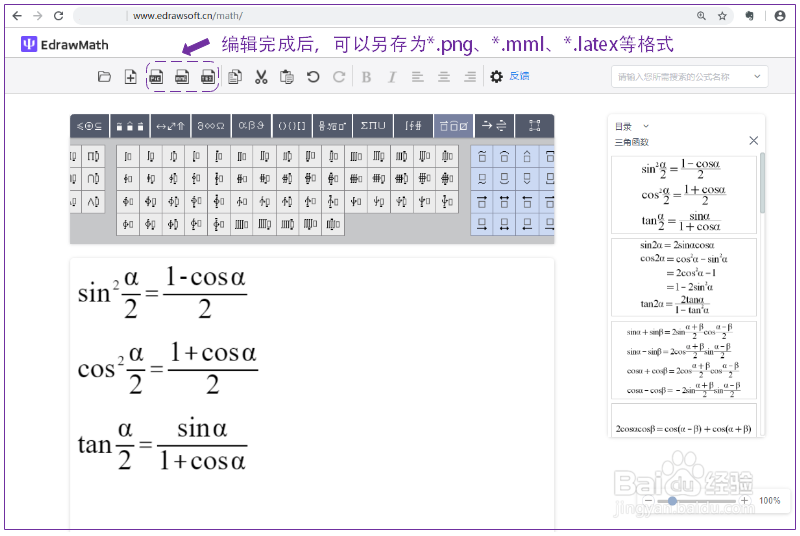This screenshot has height=536, width=800.
Task: Open spacing symbols tab
Action: coord(130,126)
